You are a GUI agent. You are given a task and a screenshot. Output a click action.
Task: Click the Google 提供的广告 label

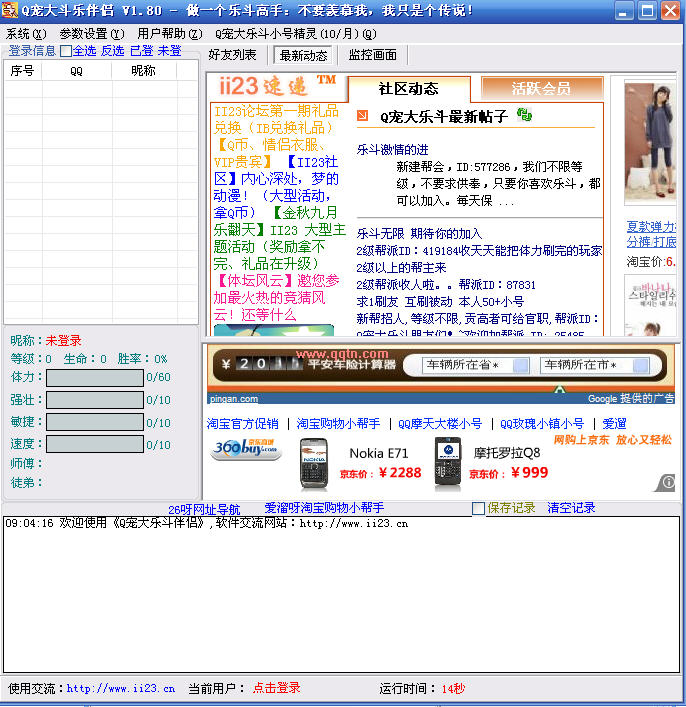pos(631,399)
